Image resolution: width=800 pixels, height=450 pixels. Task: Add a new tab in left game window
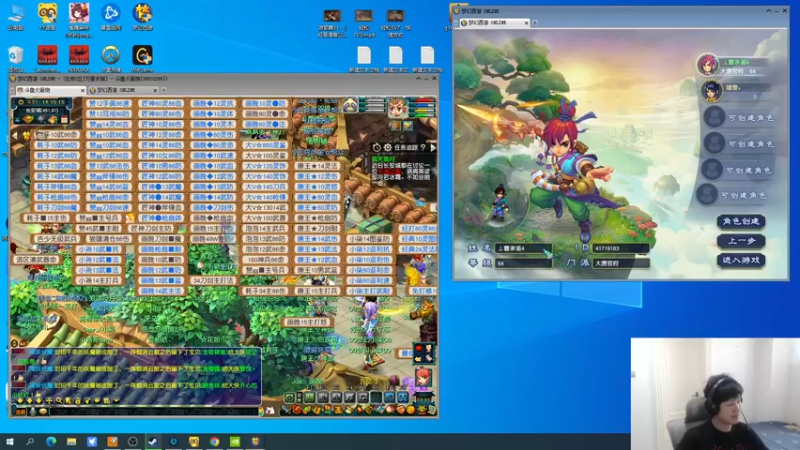point(164,90)
